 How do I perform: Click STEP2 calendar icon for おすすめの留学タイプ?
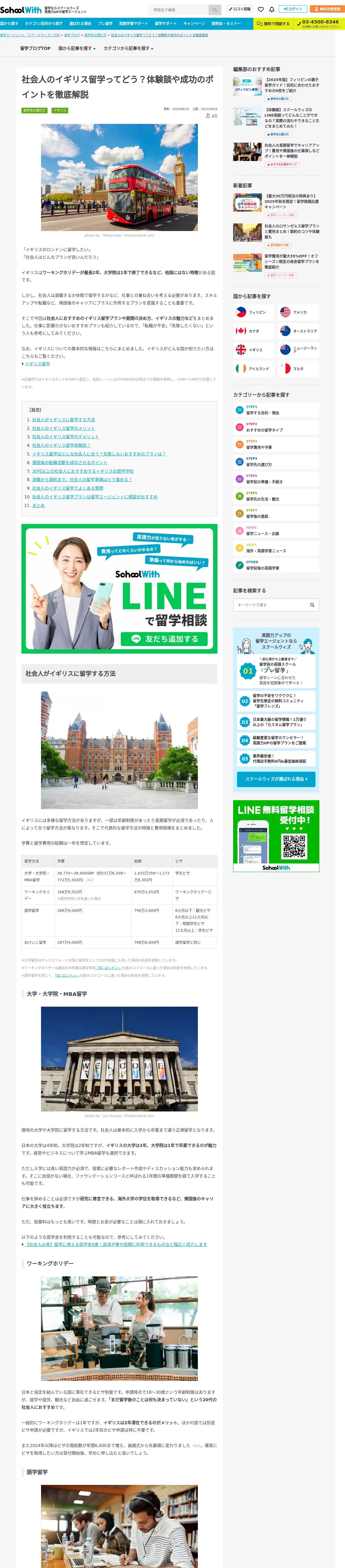(240, 427)
